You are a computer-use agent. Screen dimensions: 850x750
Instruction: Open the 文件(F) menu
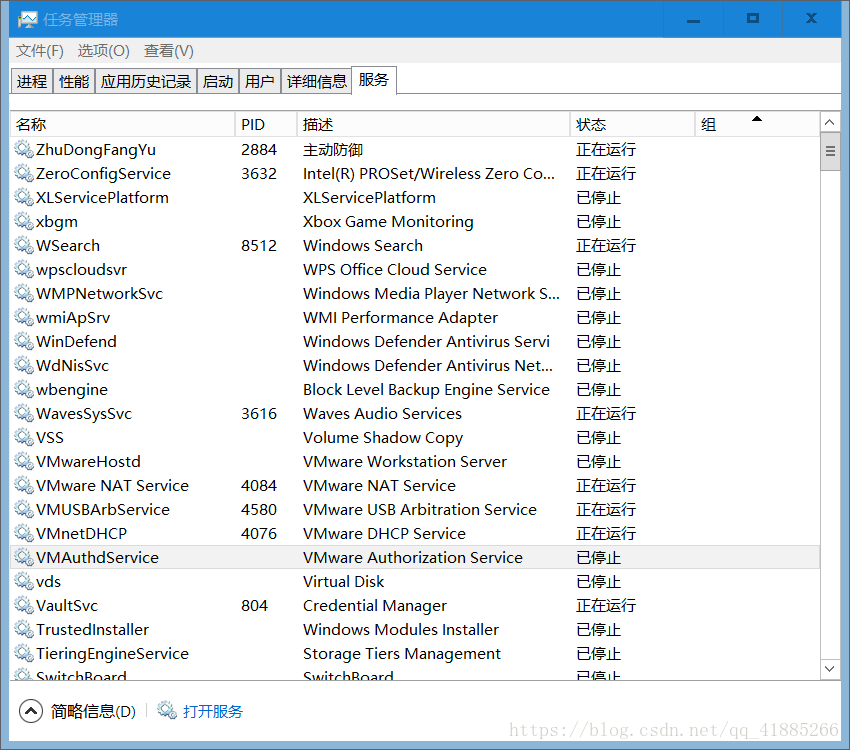click(x=40, y=50)
